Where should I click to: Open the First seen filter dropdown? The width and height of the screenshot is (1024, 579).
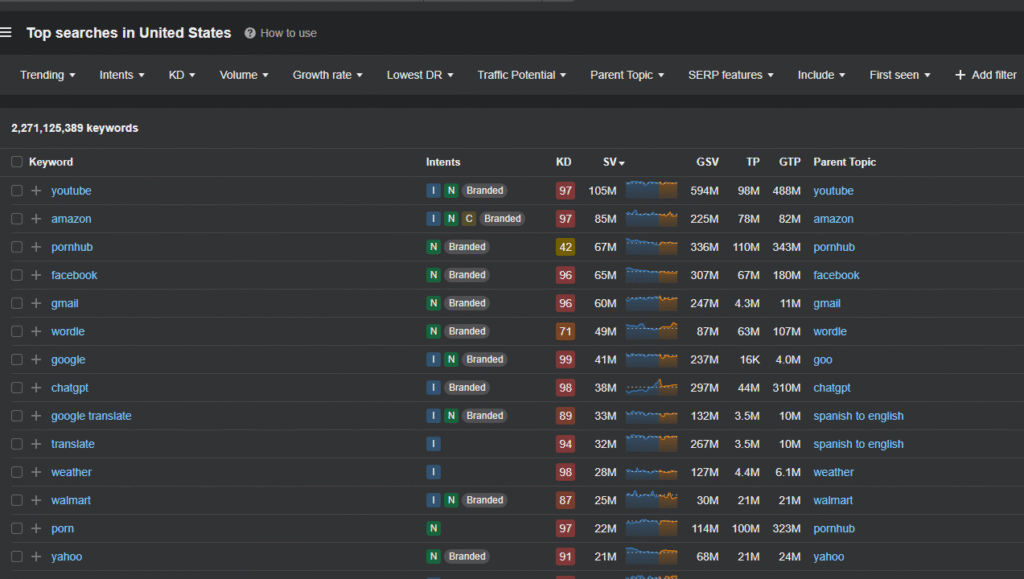click(x=899, y=75)
